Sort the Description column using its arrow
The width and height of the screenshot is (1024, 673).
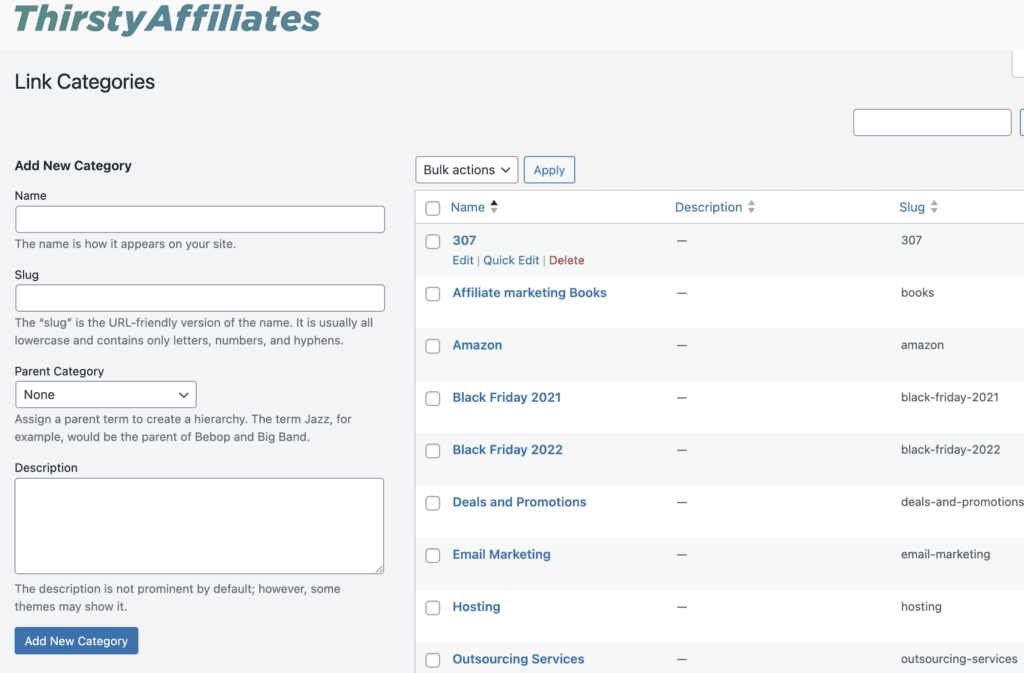(749, 207)
